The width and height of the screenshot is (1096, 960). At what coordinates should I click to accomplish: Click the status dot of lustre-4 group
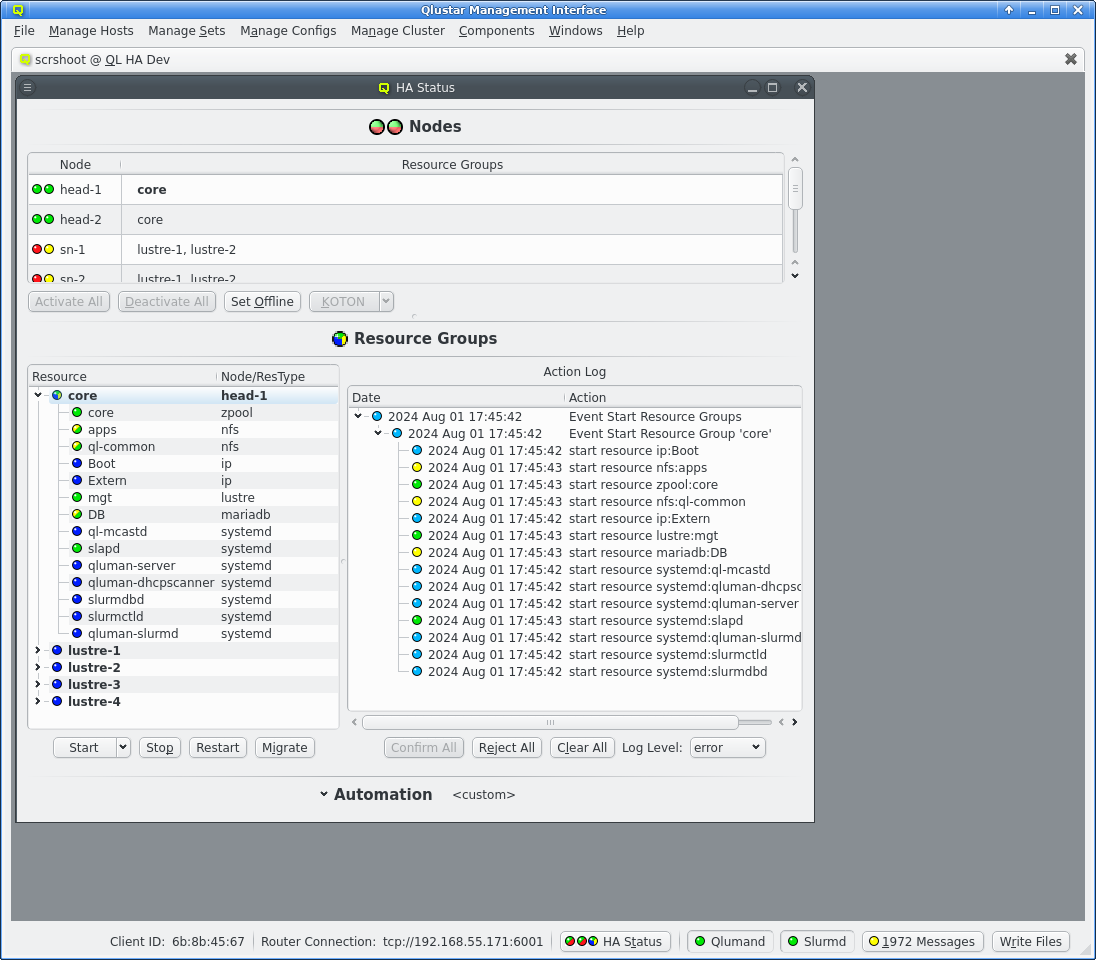[x=57, y=701]
